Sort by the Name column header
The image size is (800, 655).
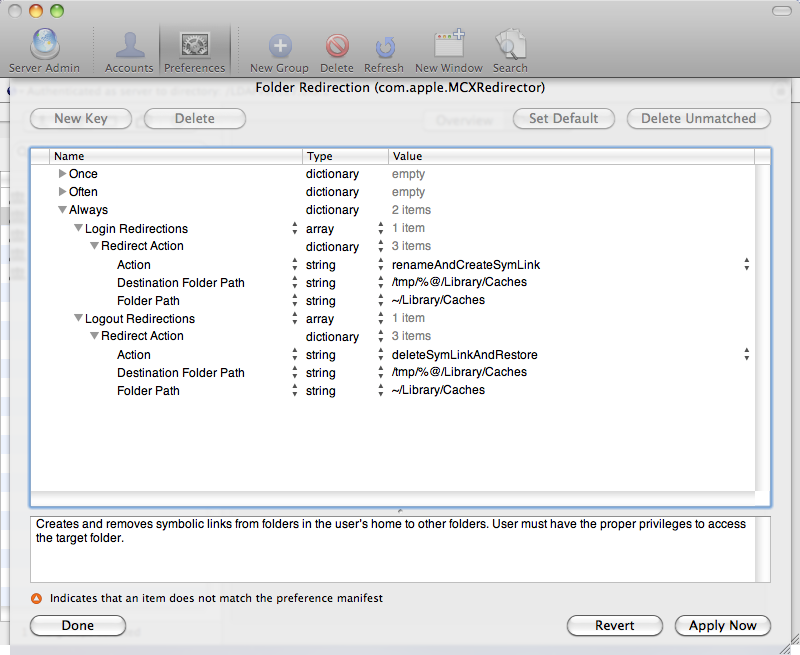(x=176, y=156)
